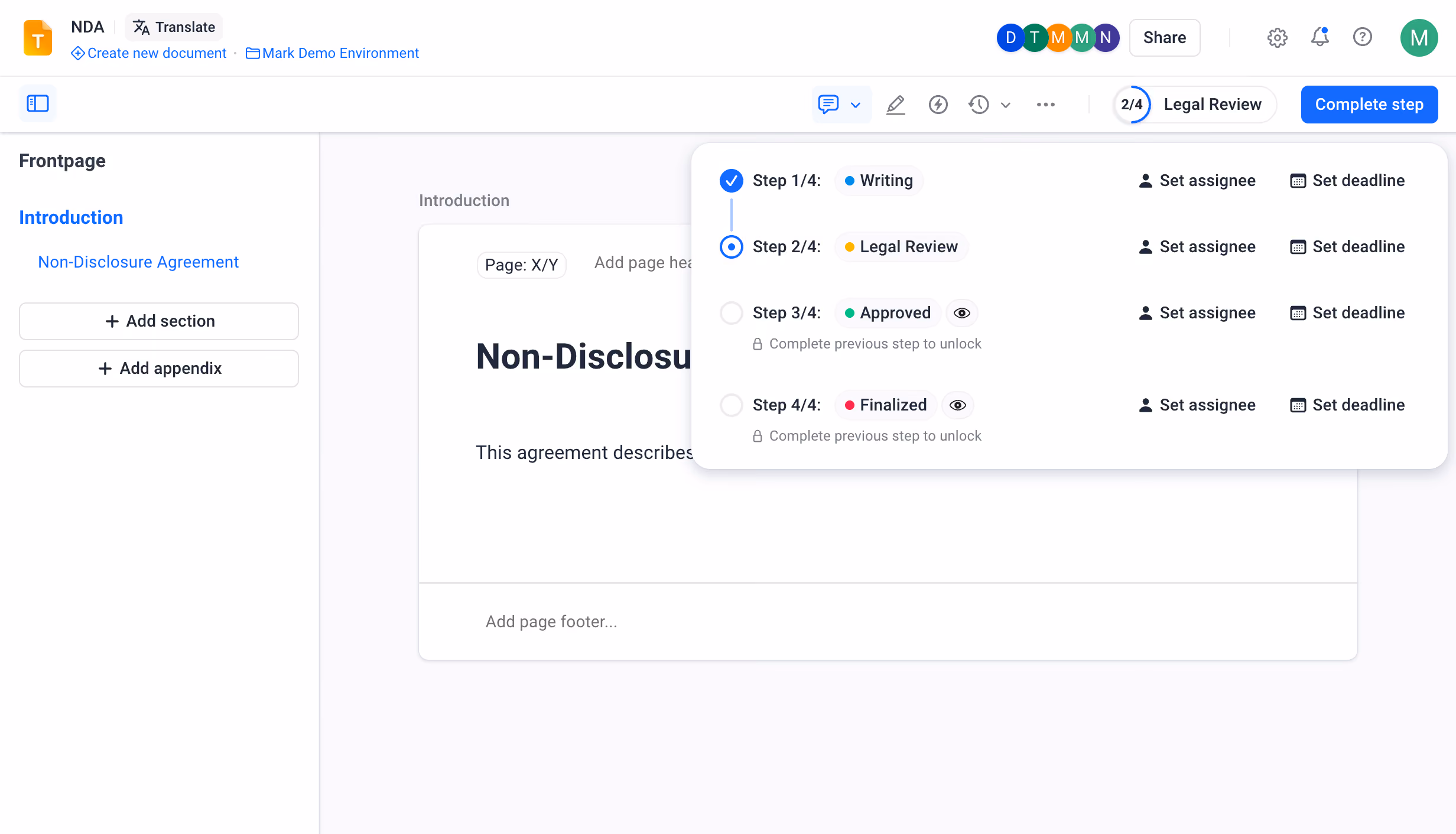The width and height of the screenshot is (1456, 834).
Task: Open help question mark icon
Action: (x=1363, y=38)
